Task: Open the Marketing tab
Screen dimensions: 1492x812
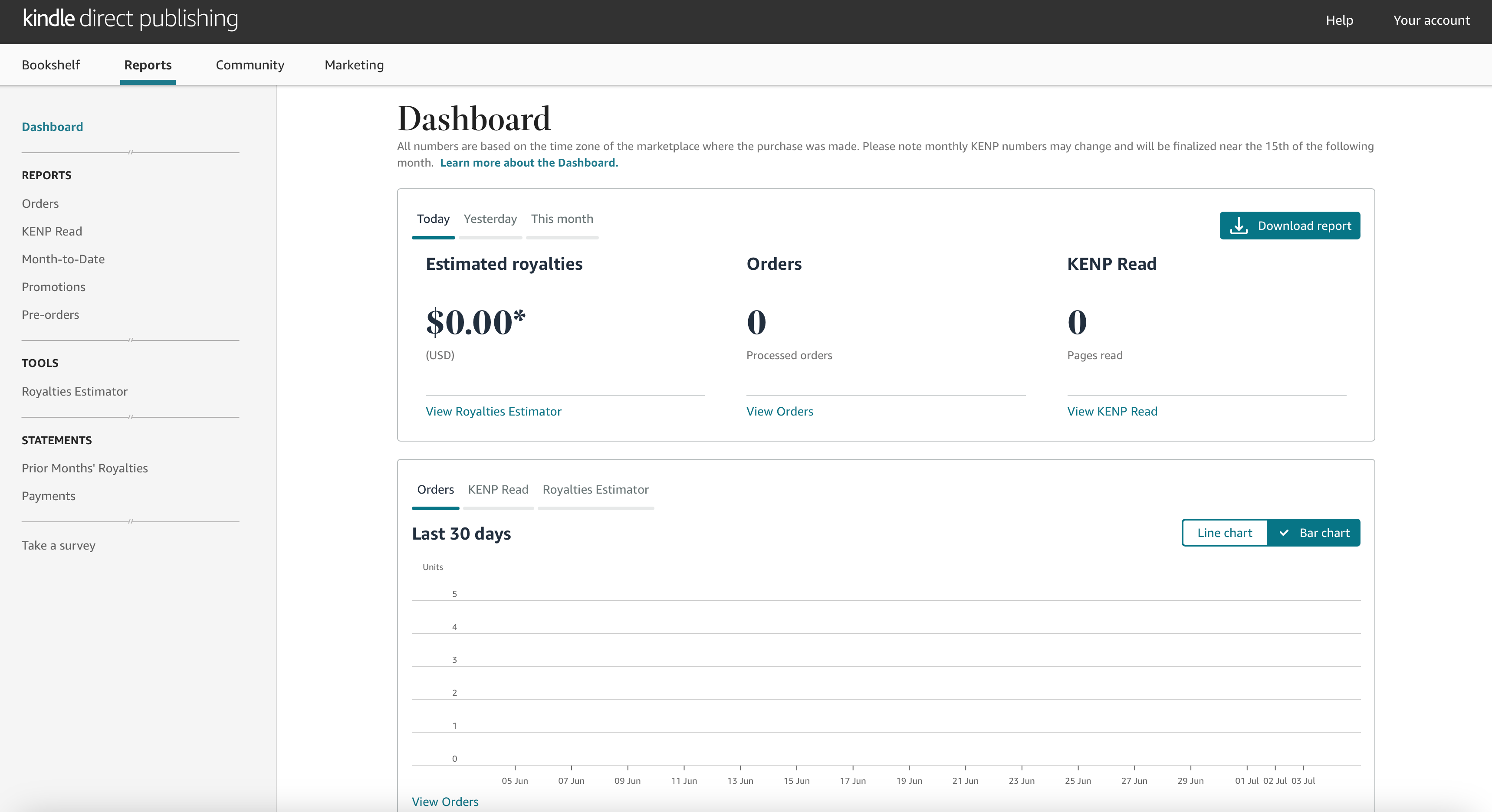Action: pyautogui.click(x=354, y=65)
